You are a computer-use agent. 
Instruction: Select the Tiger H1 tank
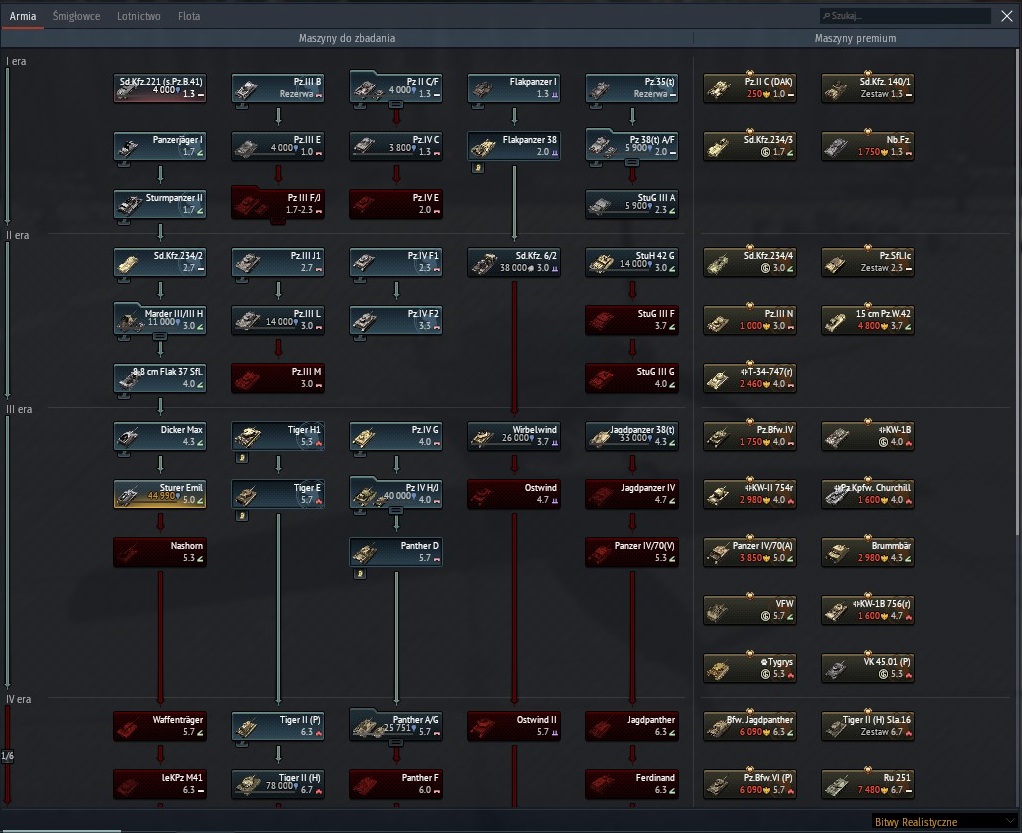(x=278, y=436)
